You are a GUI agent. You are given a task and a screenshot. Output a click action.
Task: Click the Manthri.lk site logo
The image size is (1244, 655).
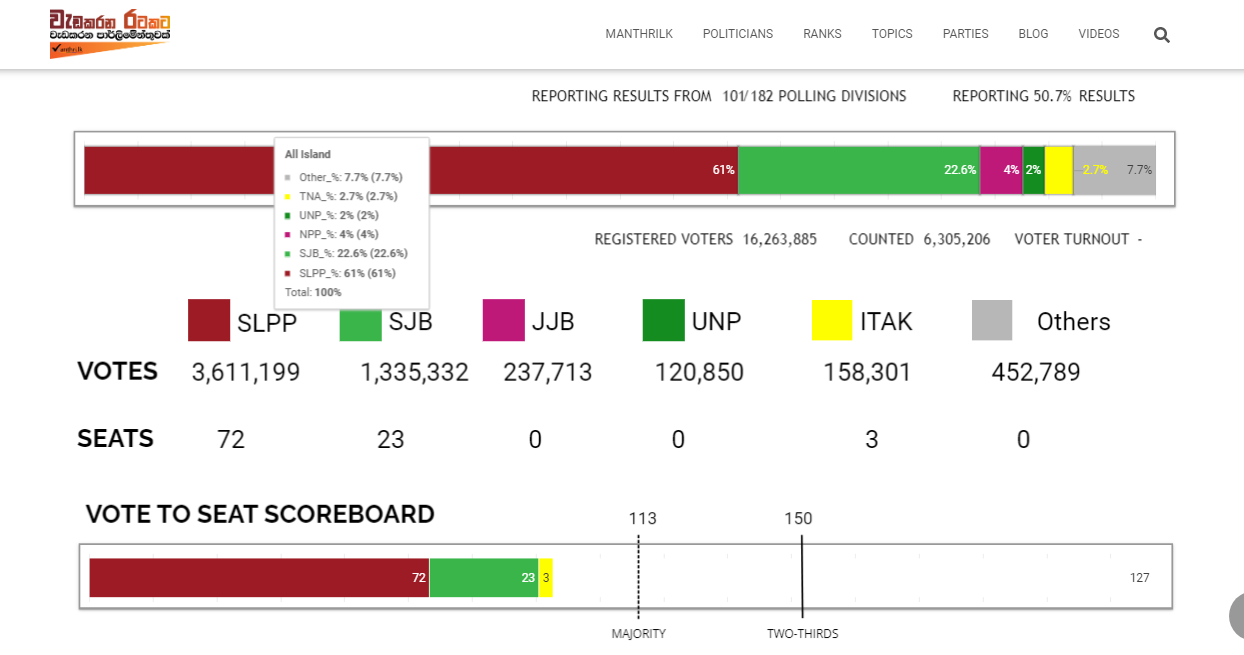110,33
